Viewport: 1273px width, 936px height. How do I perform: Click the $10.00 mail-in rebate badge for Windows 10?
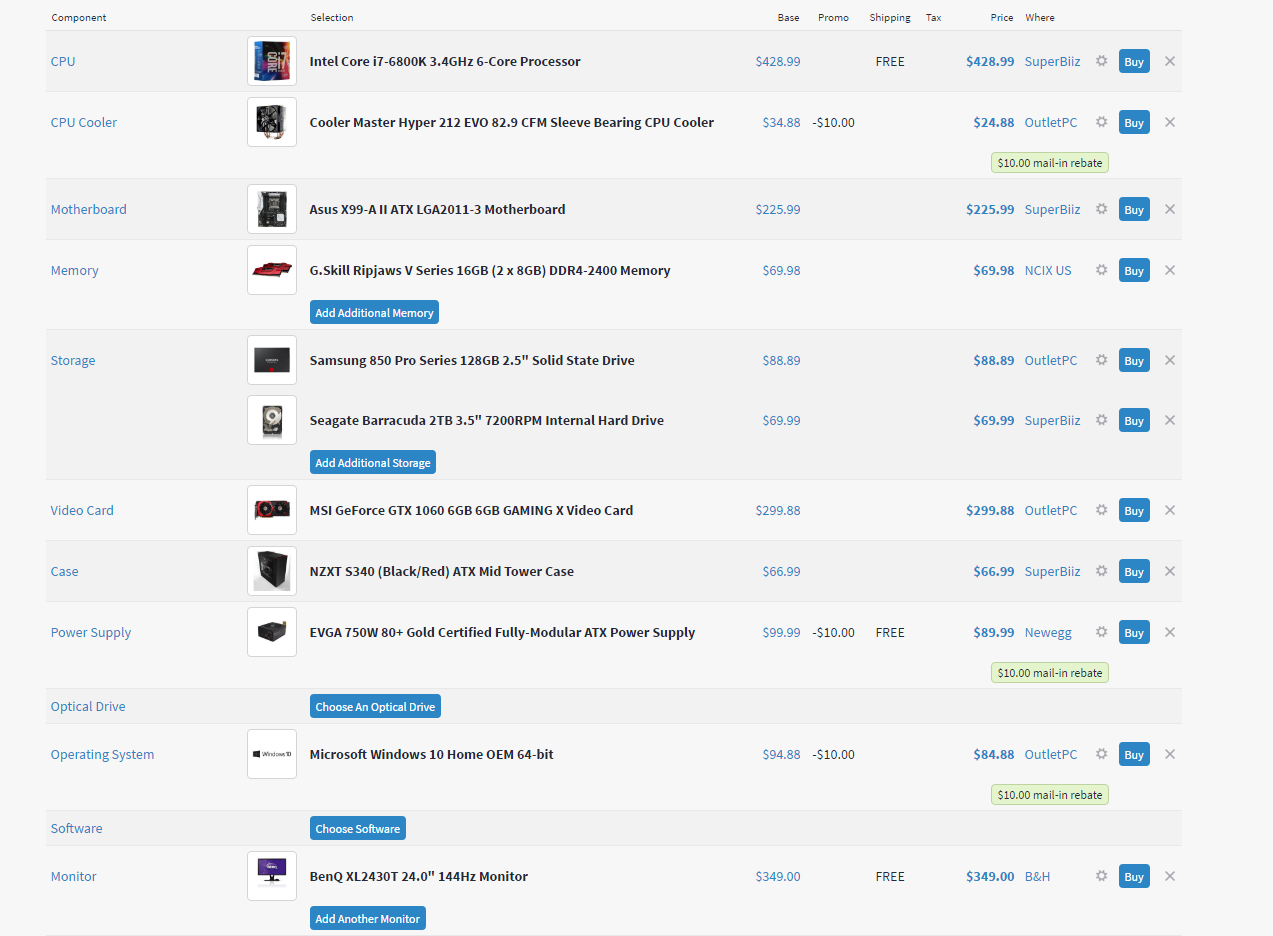(x=1050, y=794)
